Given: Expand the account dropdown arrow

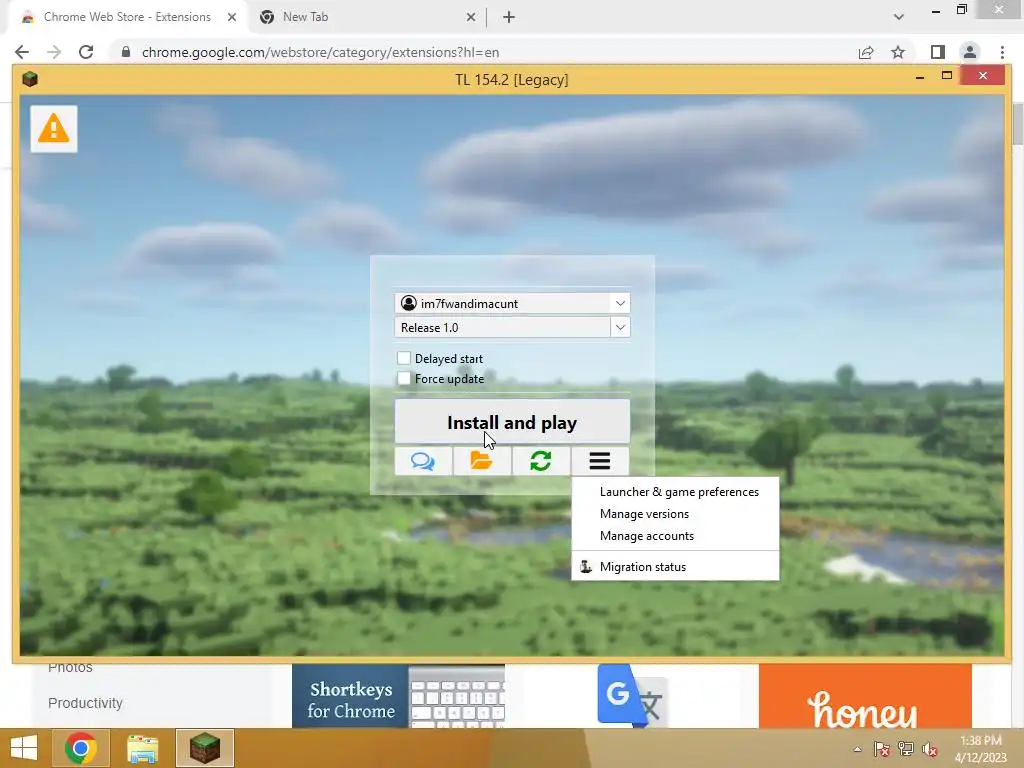Looking at the screenshot, I should click(x=620, y=303).
